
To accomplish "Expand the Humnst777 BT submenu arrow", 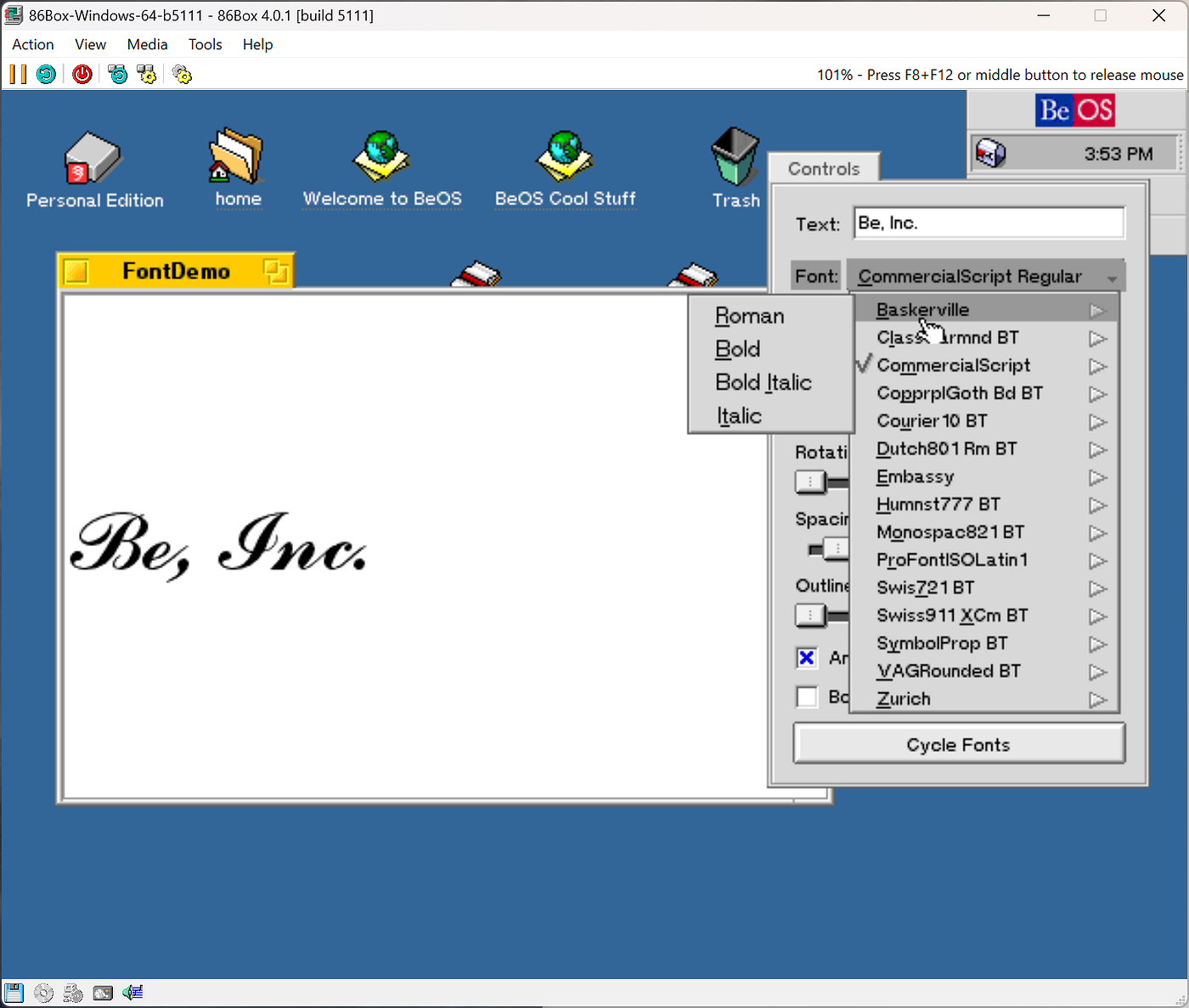I will [1098, 505].
